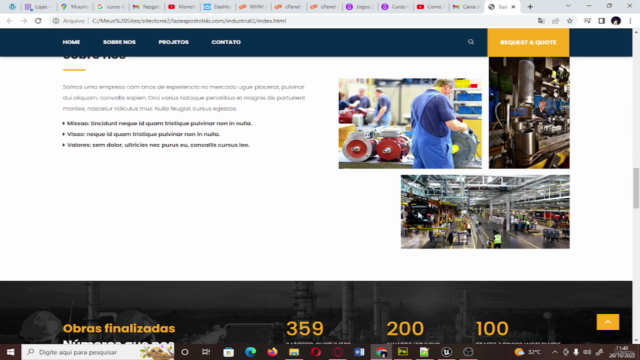
Task: Open Microsoft Word from the taskbar
Action: (x=359, y=352)
